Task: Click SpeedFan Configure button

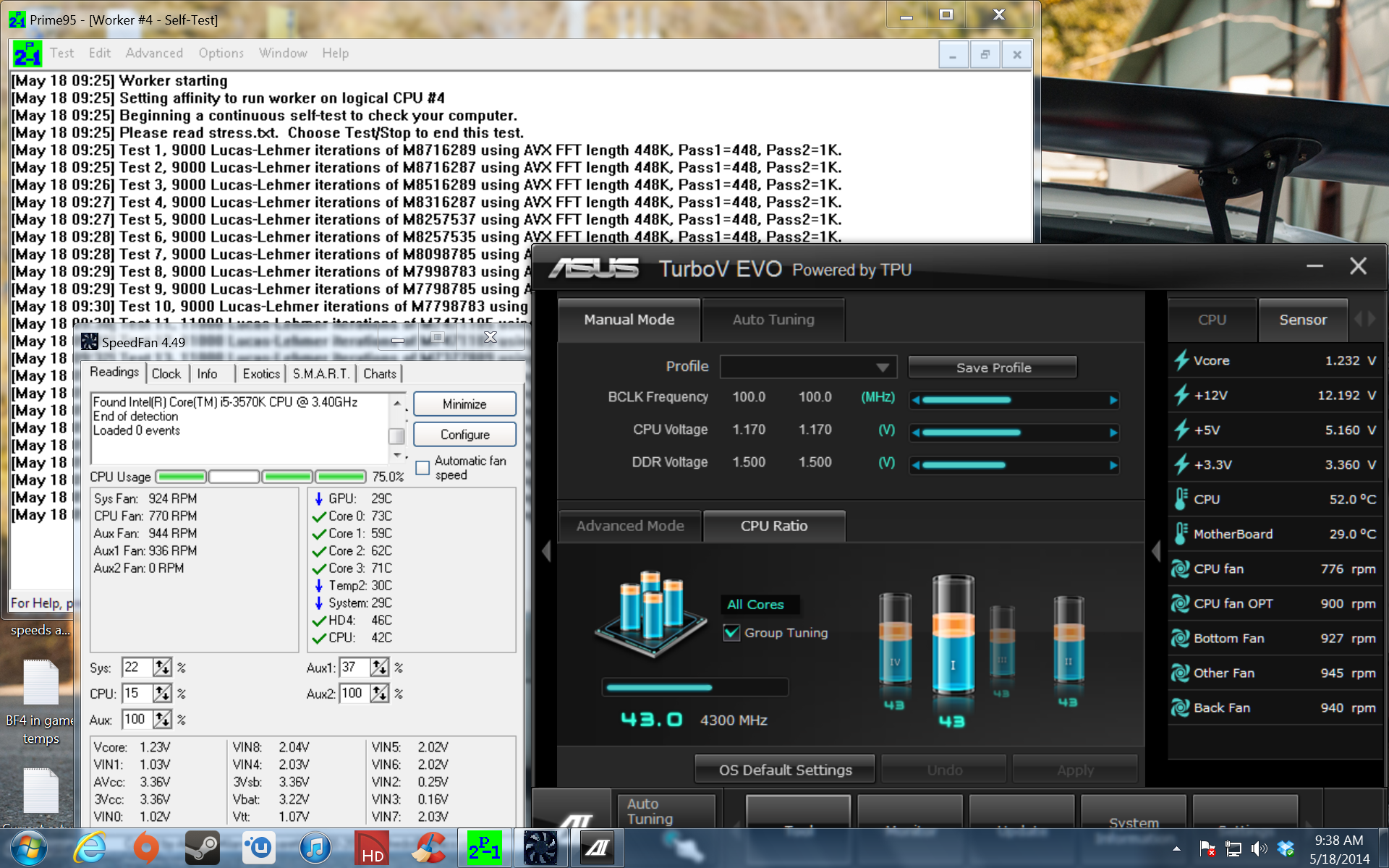Action: [464, 435]
